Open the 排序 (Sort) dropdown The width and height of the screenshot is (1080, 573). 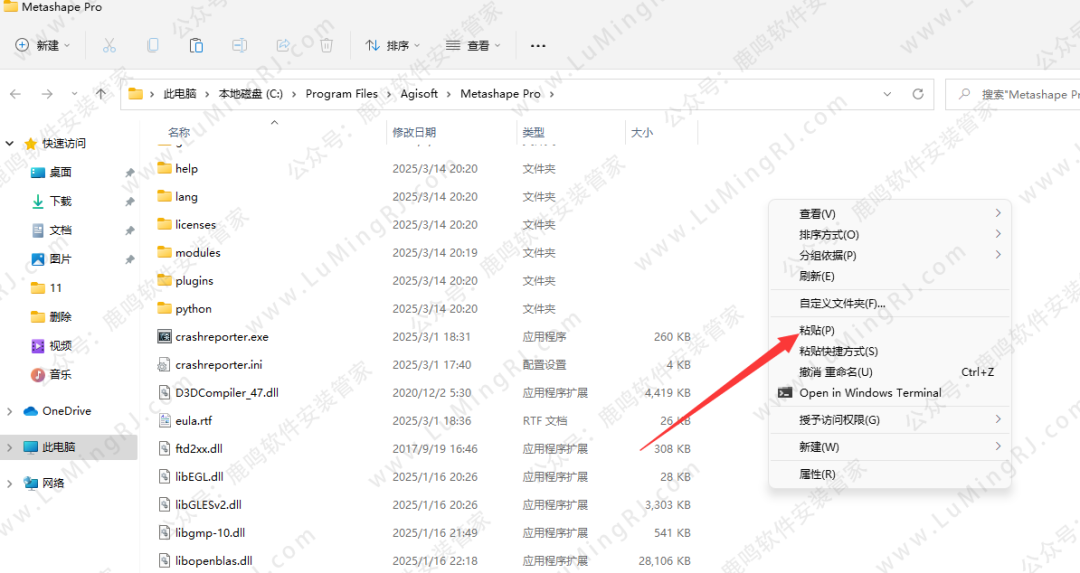tap(393, 45)
